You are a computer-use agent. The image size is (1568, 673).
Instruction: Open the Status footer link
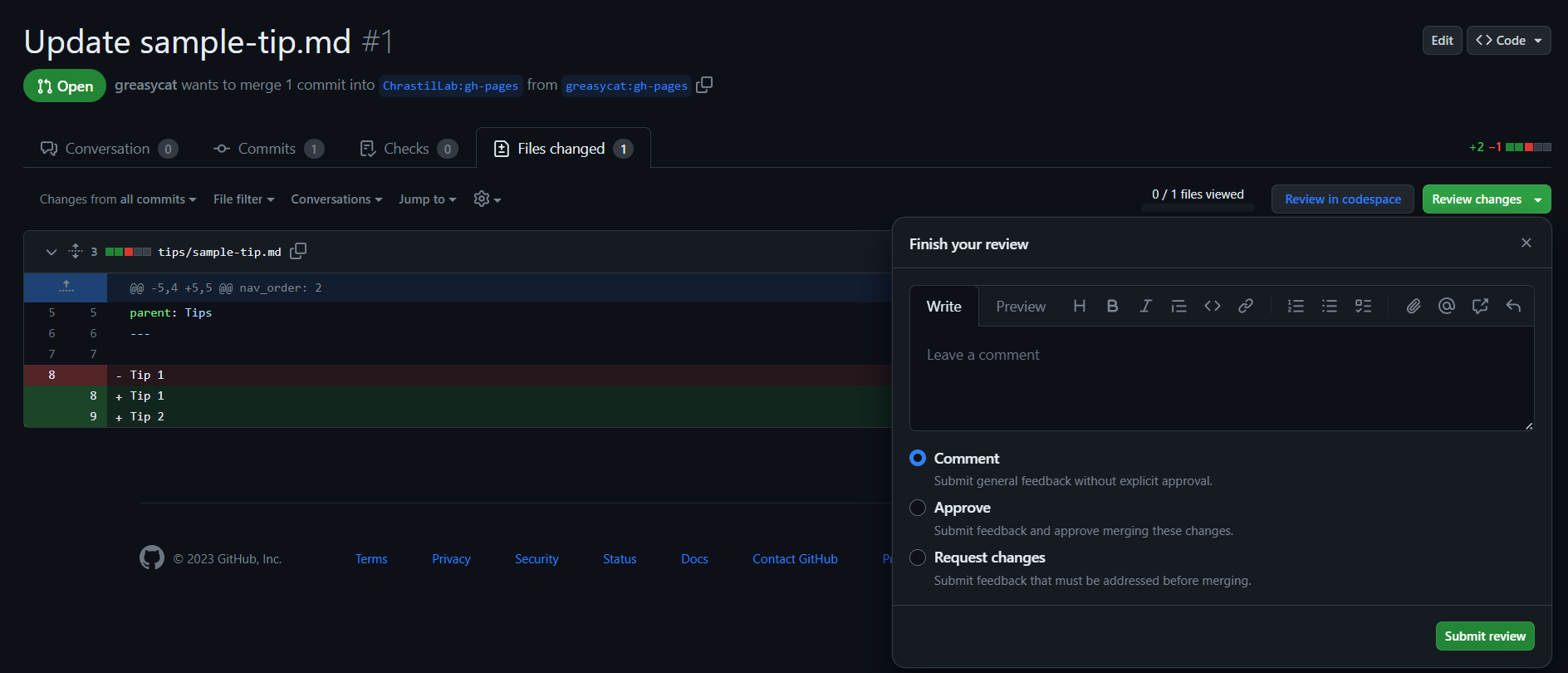620,558
